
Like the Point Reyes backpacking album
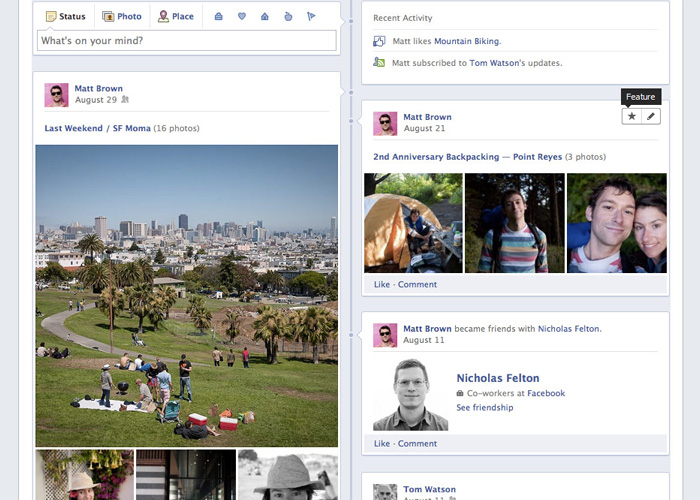[x=382, y=284]
